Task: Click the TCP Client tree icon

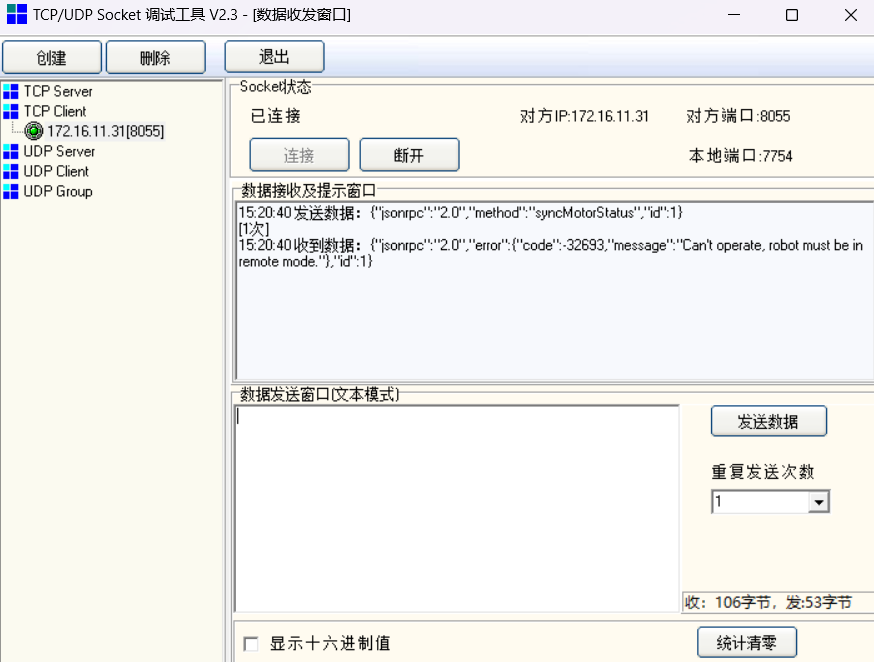Action: pos(11,111)
